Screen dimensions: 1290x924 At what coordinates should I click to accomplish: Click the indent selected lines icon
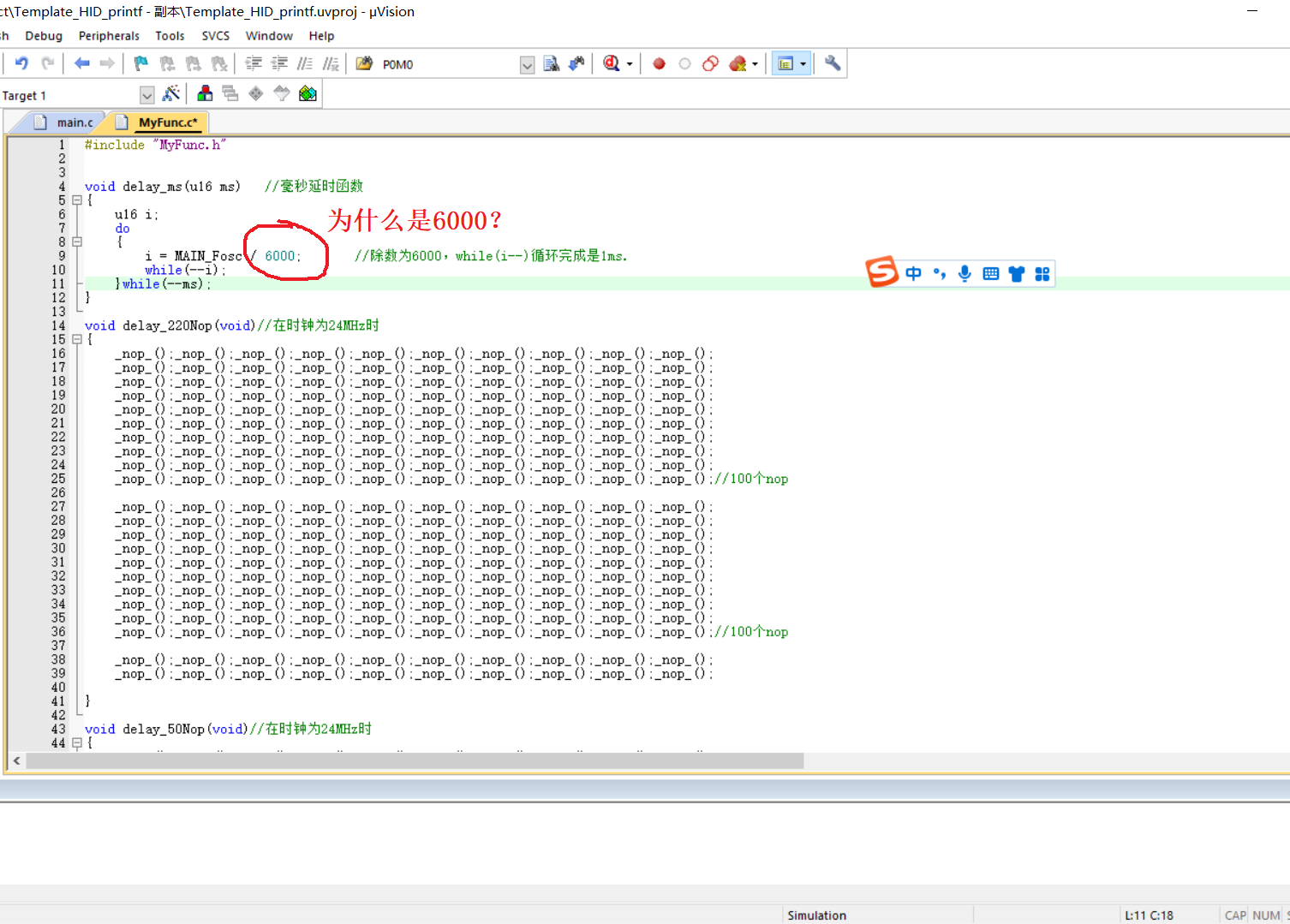254,63
